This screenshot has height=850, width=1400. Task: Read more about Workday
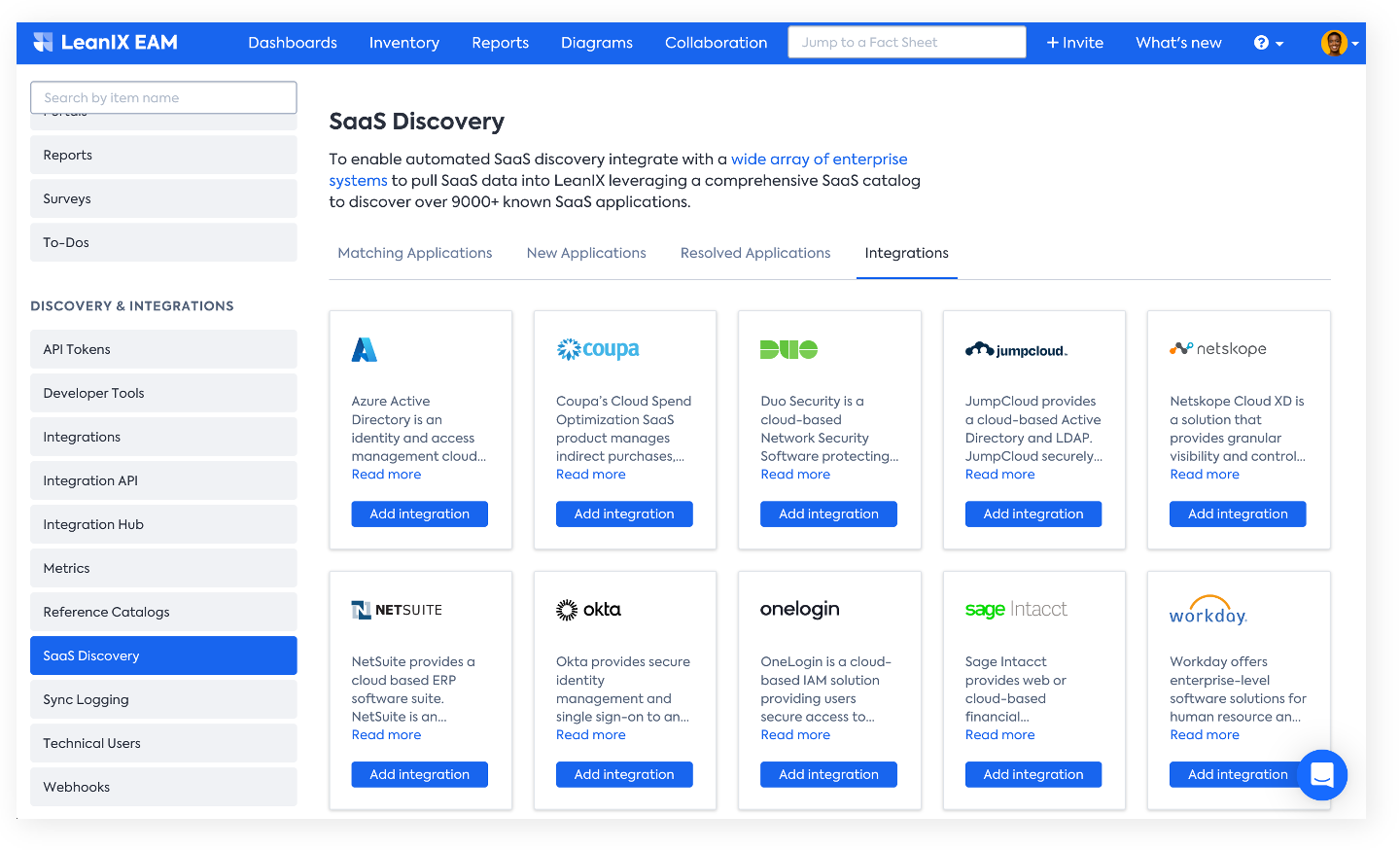[x=1205, y=735]
